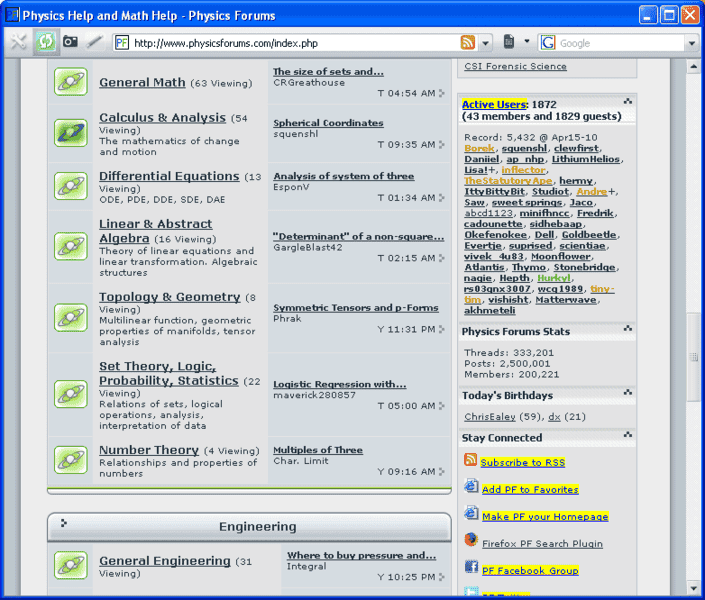
Task: Click the Differential Equations forum icon
Action: point(71,186)
